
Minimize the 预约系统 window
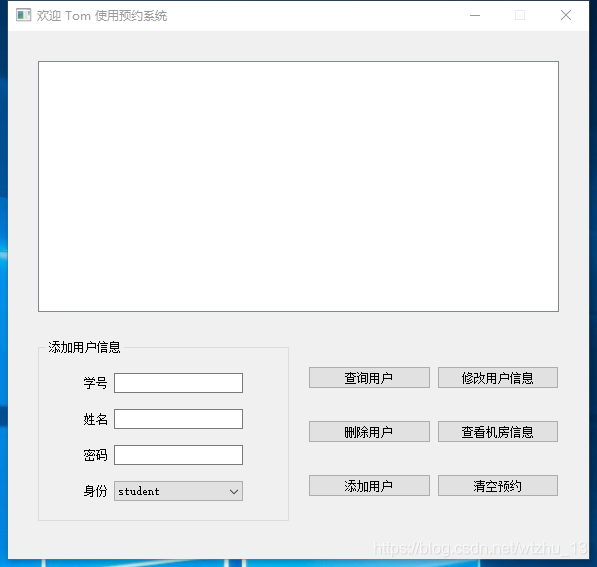(475, 16)
